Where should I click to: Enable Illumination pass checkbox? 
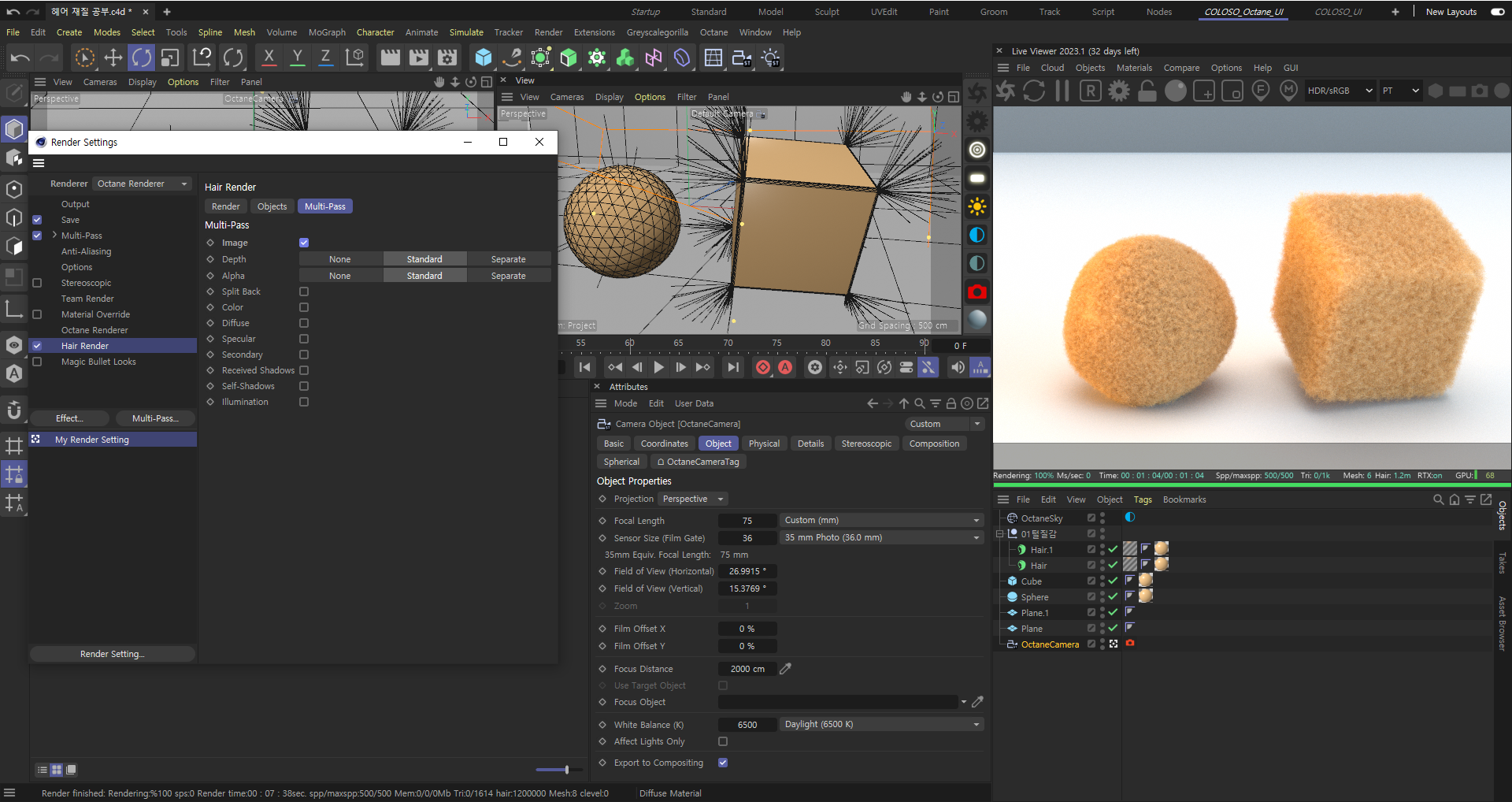[x=304, y=402]
